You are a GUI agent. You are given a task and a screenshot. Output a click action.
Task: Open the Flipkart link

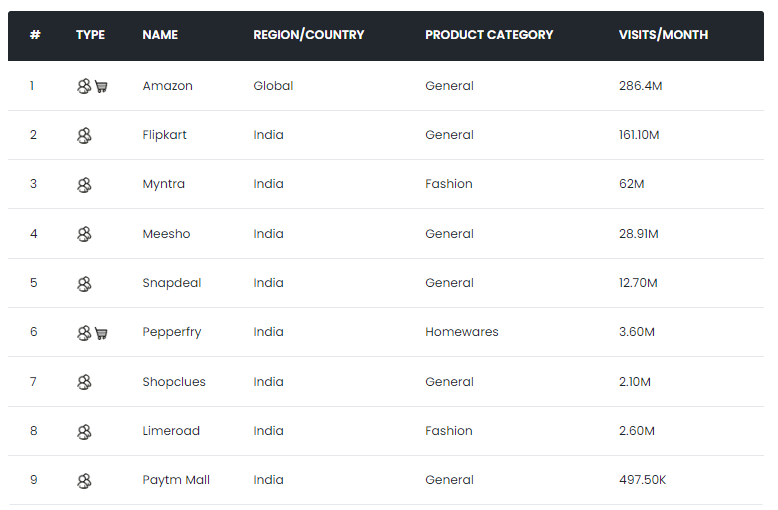(x=164, y=135)
